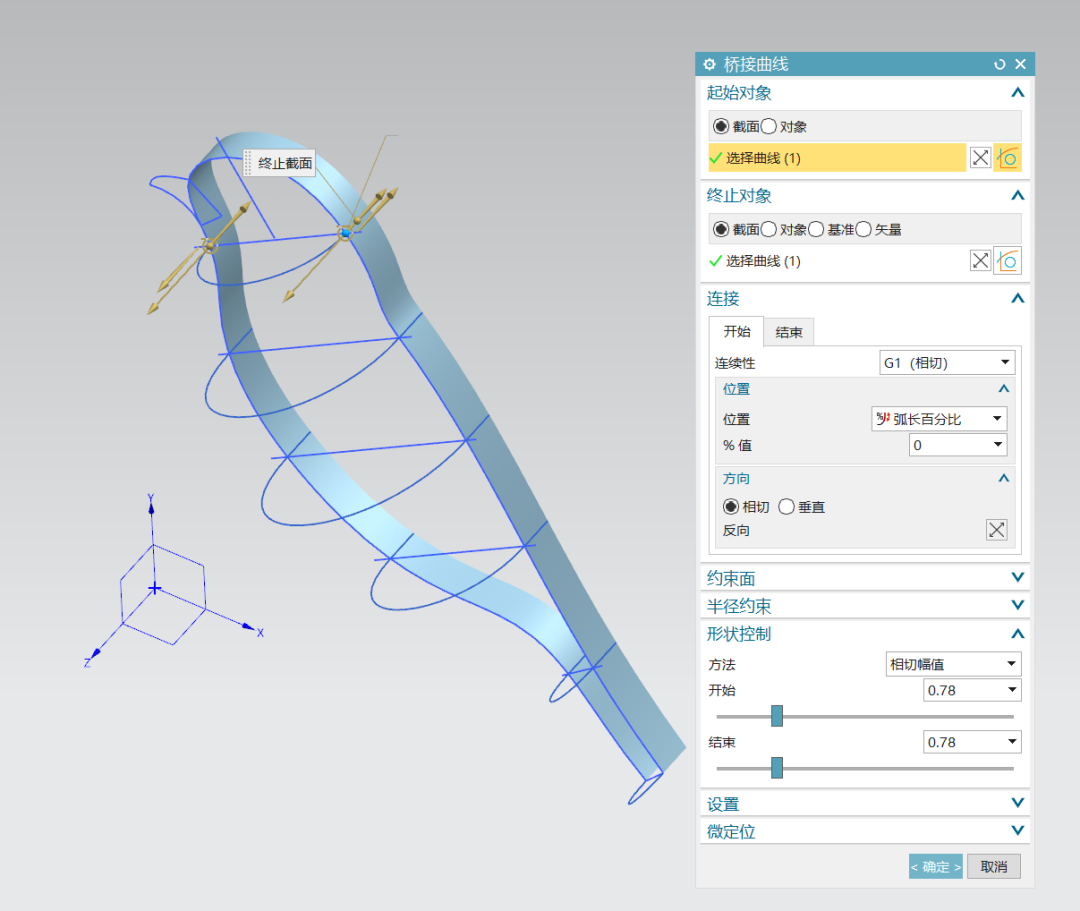Viewport: 1080px width, 911px height.
Task: Collapse the 终止对象 section
Action: tap(1017, 196)
